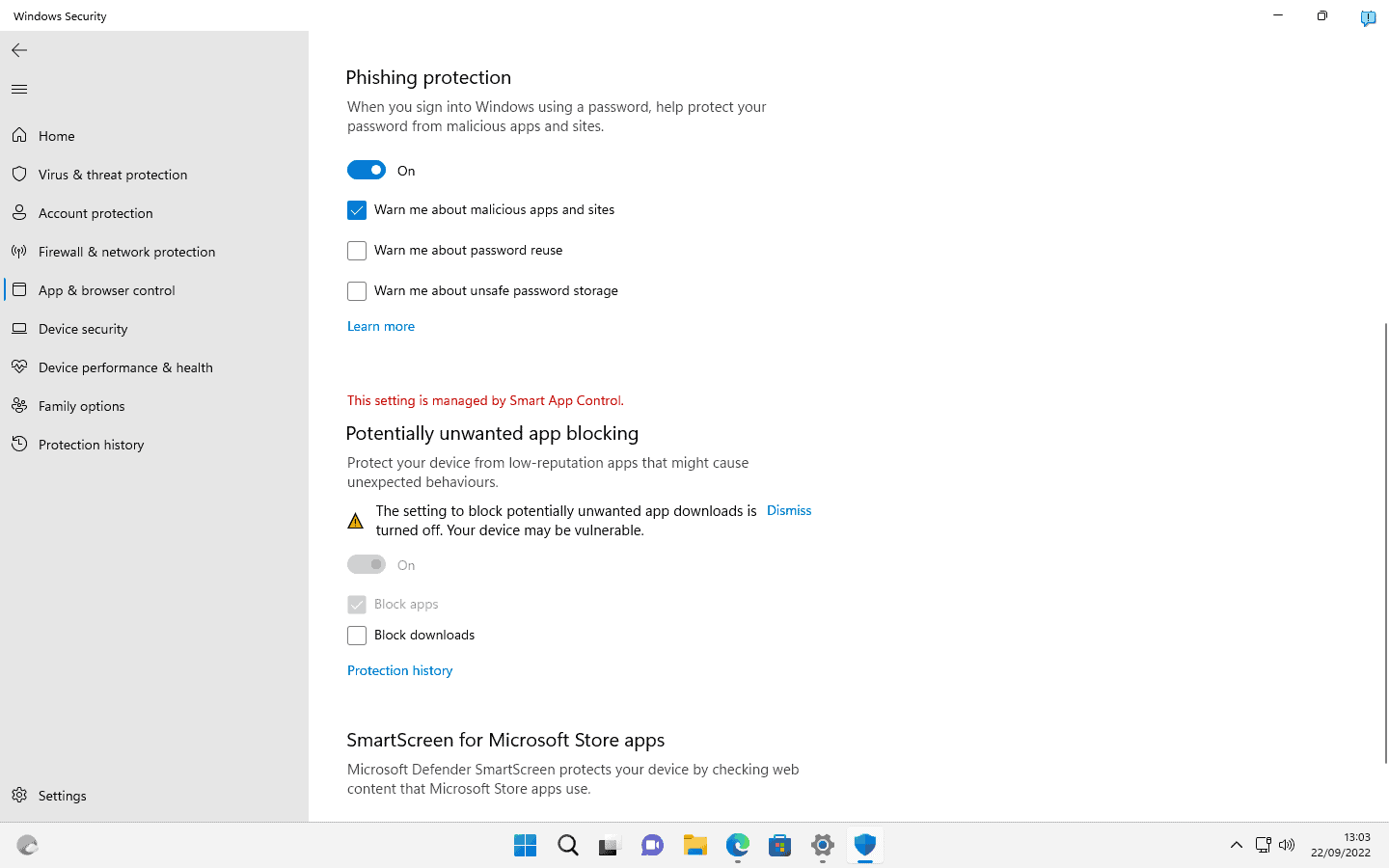1389x868 pixels.
Task: Open Firewall & network protection page
Action: pyautogui.click(x=126, y=252)
